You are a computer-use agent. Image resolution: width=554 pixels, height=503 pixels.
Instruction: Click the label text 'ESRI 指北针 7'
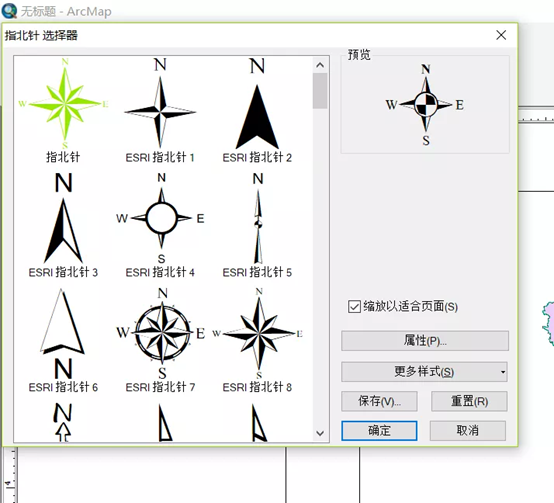point(160,387)
